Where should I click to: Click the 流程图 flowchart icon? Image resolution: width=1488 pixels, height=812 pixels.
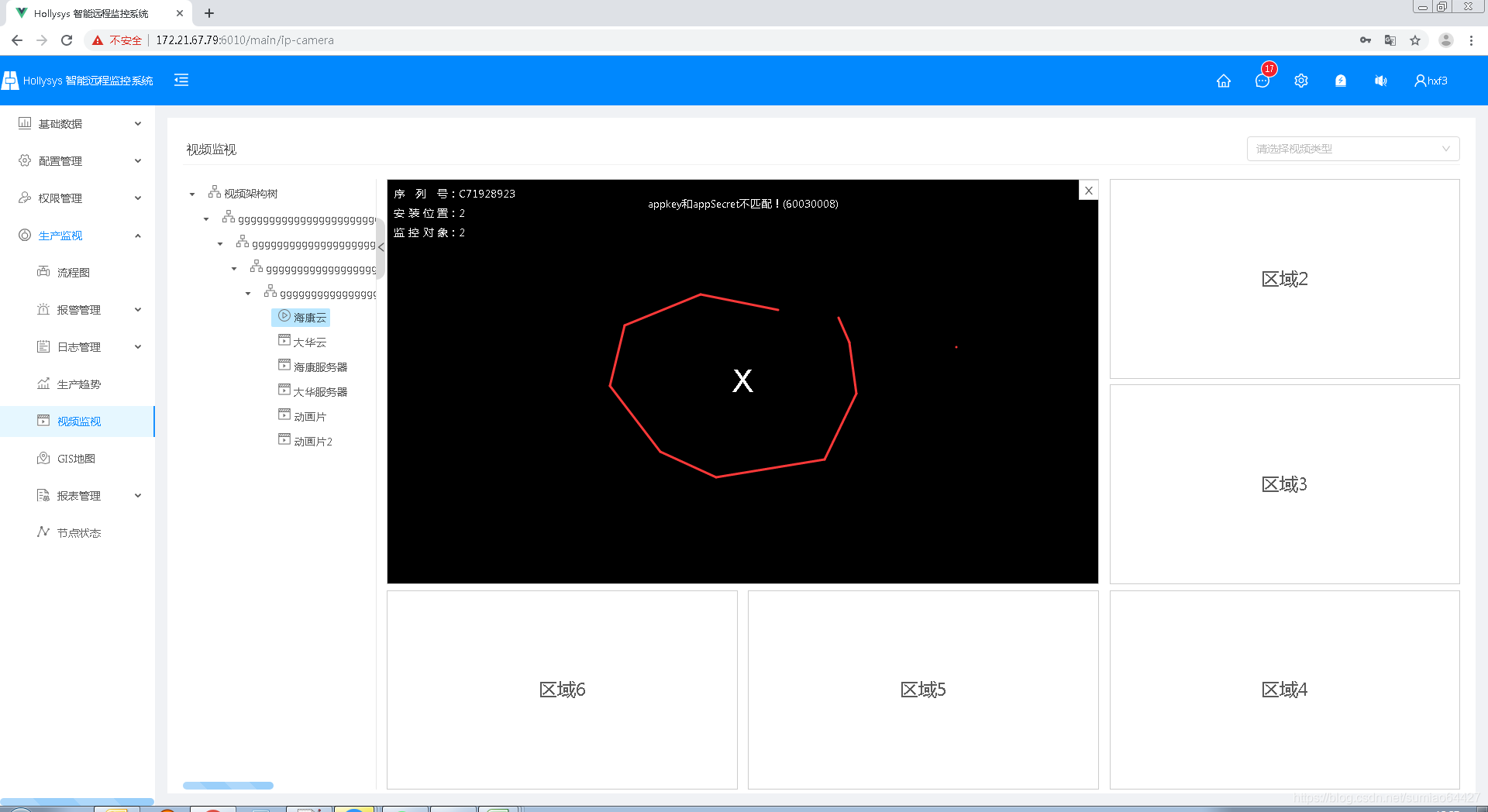pos(43,272)
